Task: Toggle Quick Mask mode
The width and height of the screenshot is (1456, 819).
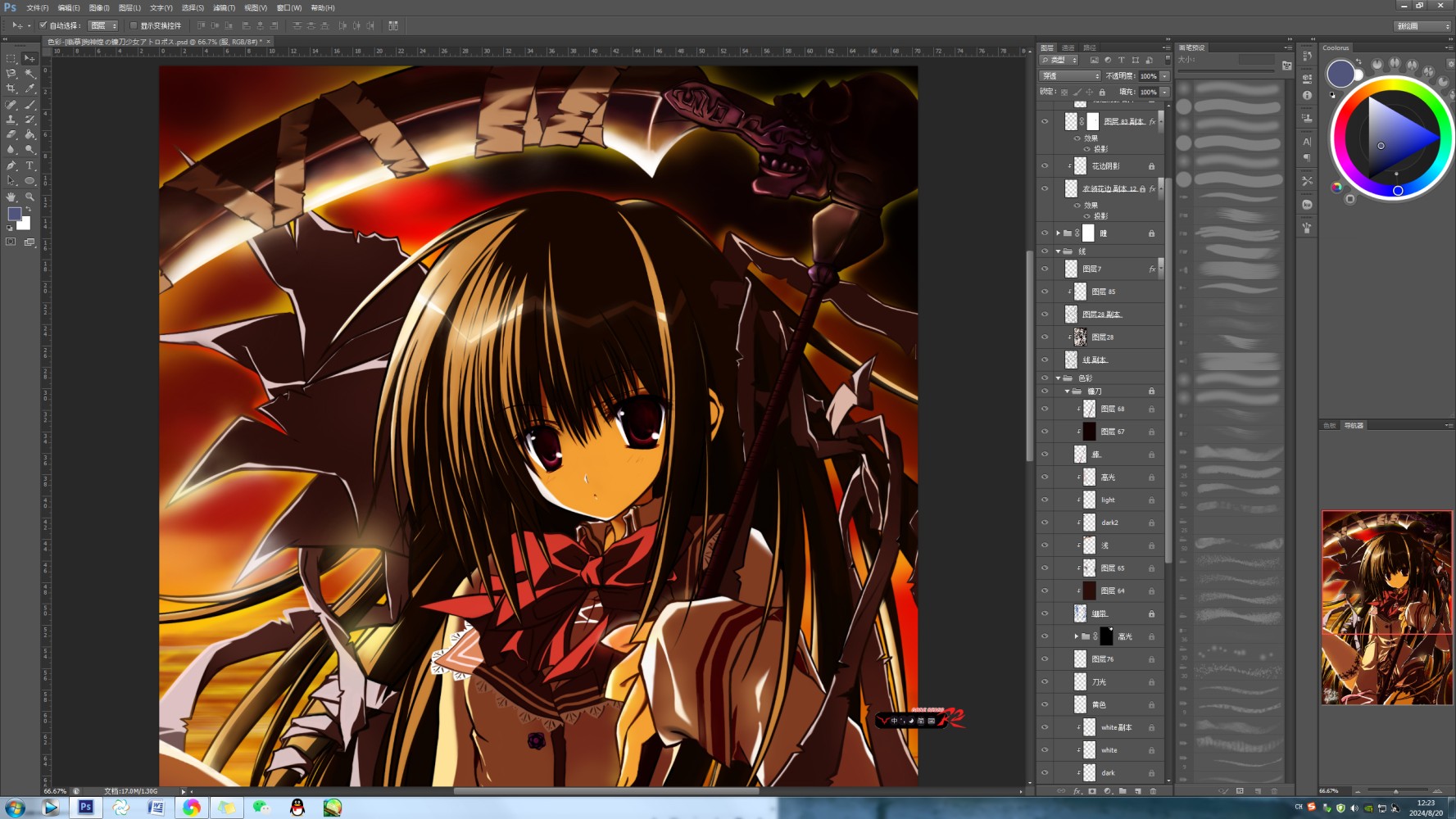Action: coord(11,242)
